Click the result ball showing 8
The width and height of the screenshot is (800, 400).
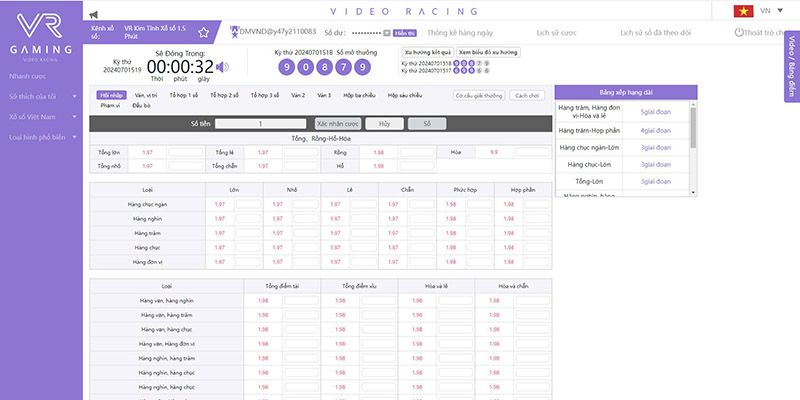324,67
